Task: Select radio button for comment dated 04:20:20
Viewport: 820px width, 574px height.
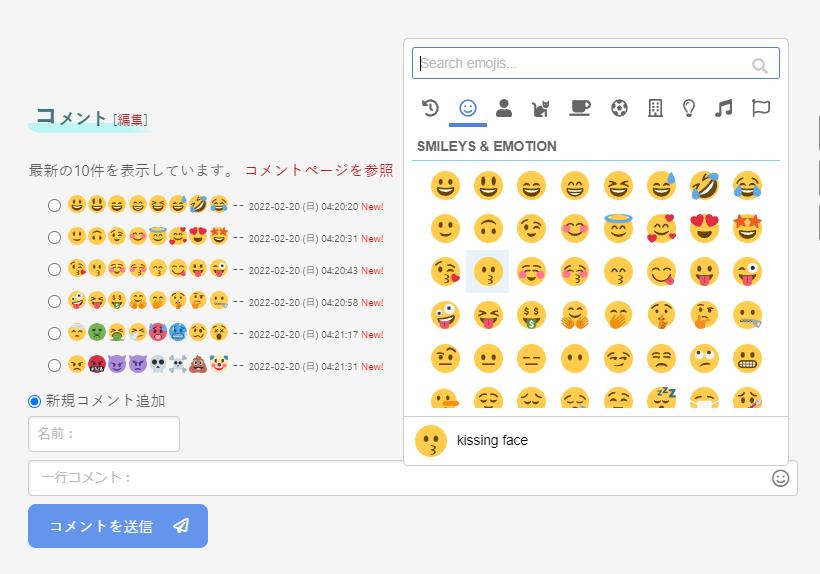Action: click(54, 206)
